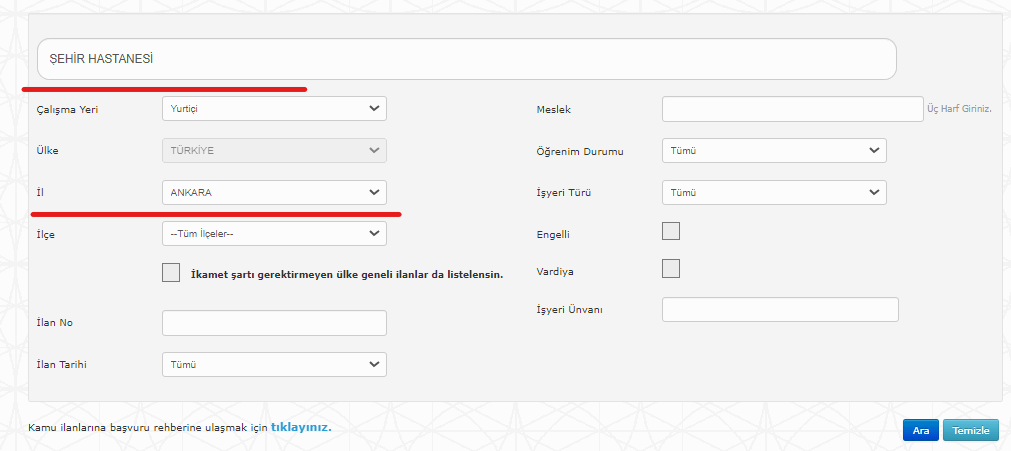1011x451 pixels.
Task: Open the İlçe dropdown with Tüm İlçeler
Action: click(274, 234)
